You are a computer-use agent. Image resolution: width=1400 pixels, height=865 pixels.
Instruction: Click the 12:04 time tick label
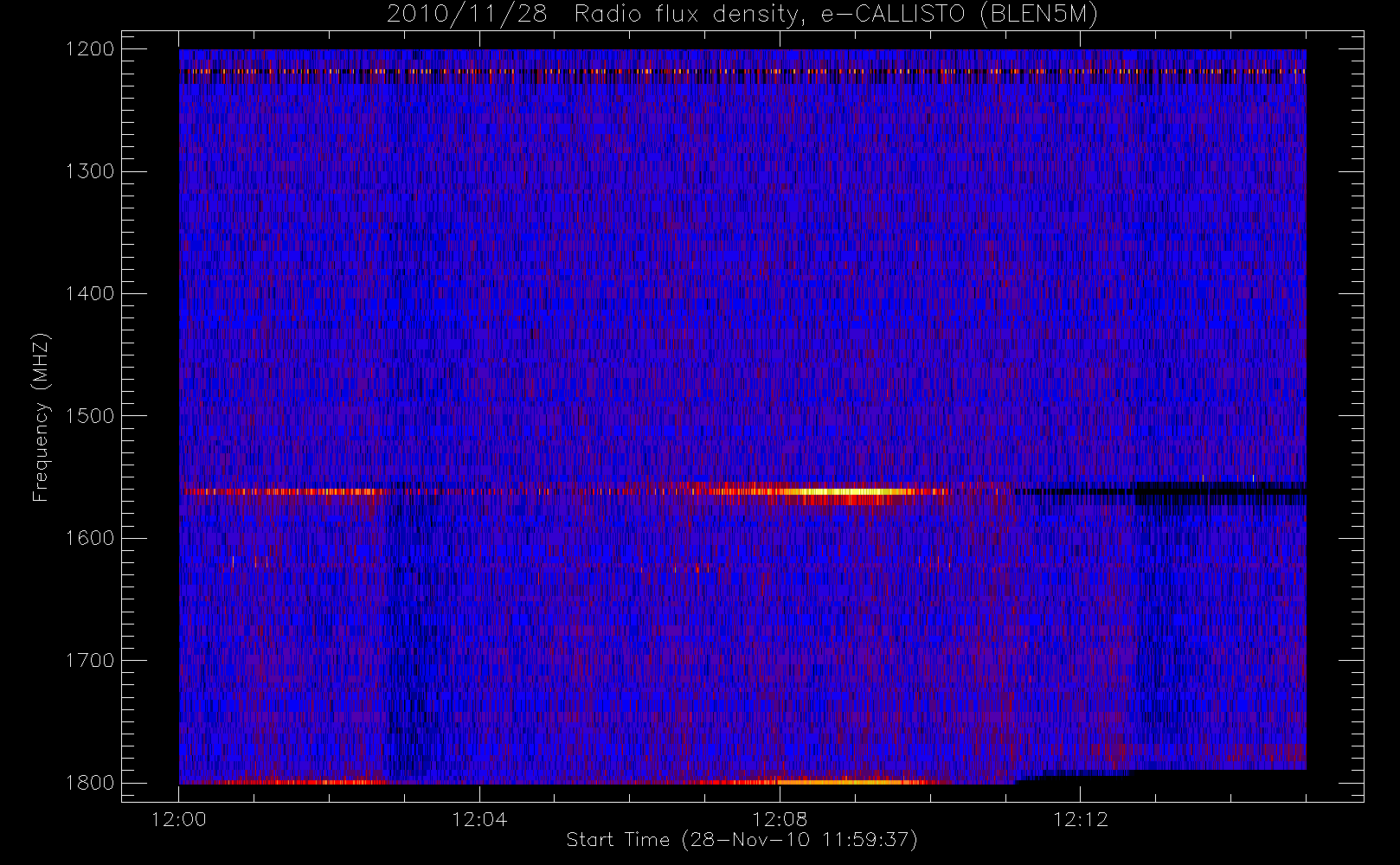click(479, 820)
